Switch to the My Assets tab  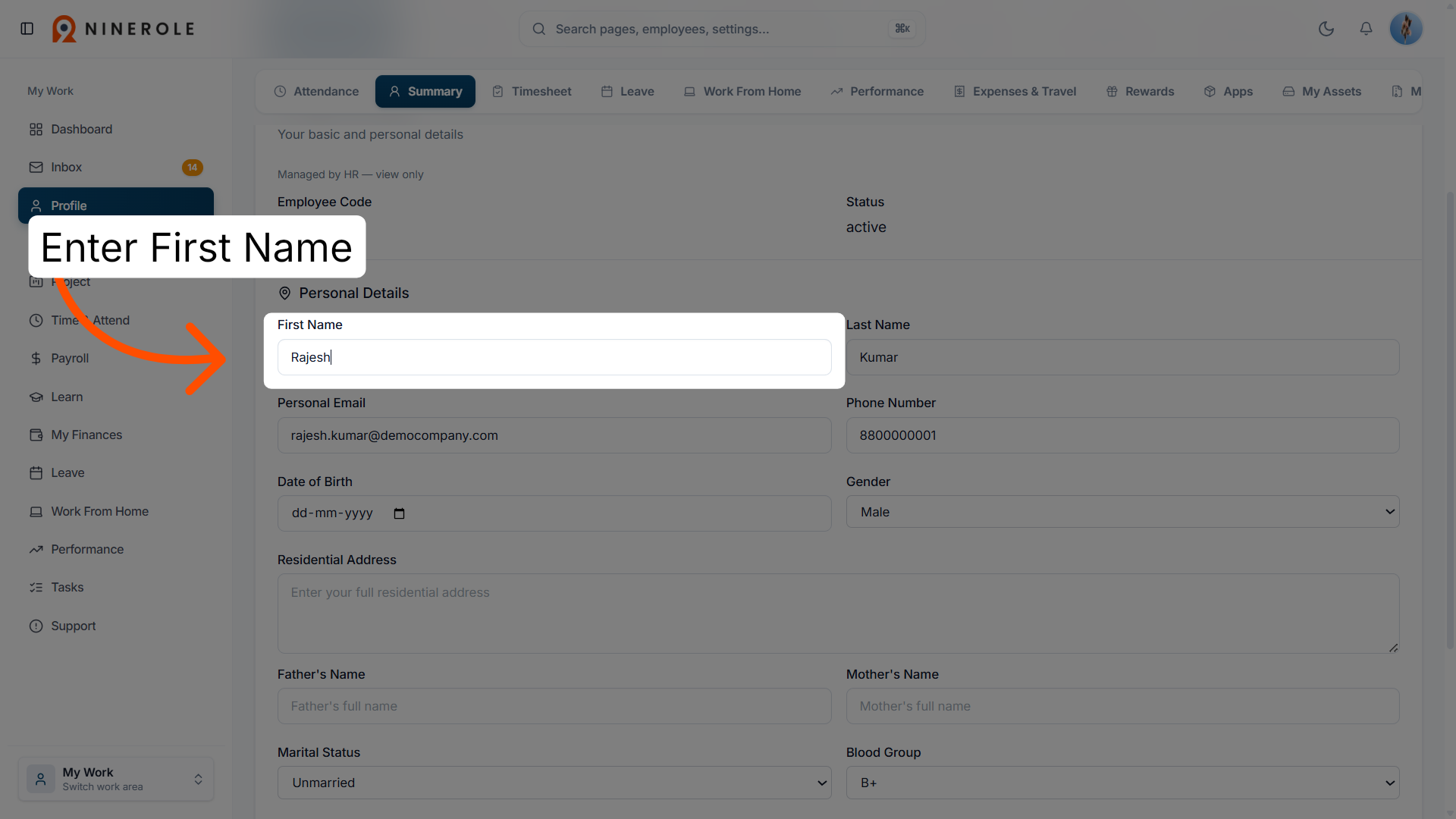(1322, 92)
